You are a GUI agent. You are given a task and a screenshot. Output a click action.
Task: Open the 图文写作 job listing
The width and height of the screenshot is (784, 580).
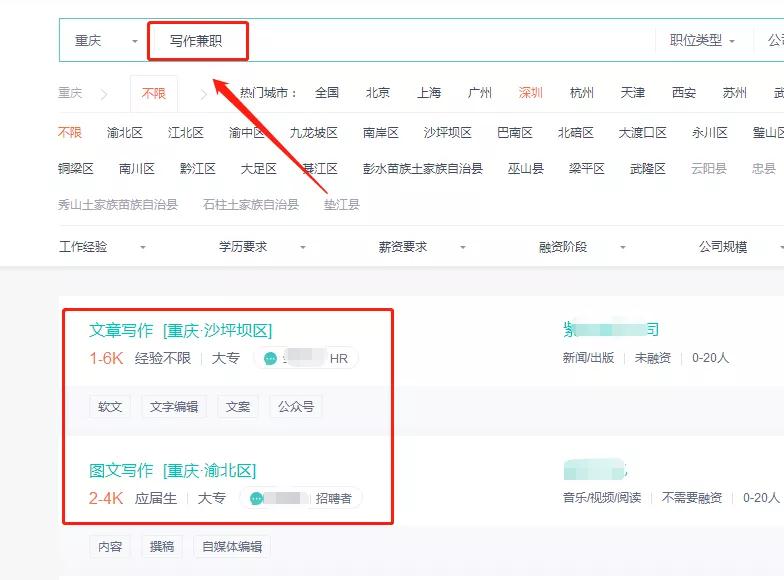(121, 470)
